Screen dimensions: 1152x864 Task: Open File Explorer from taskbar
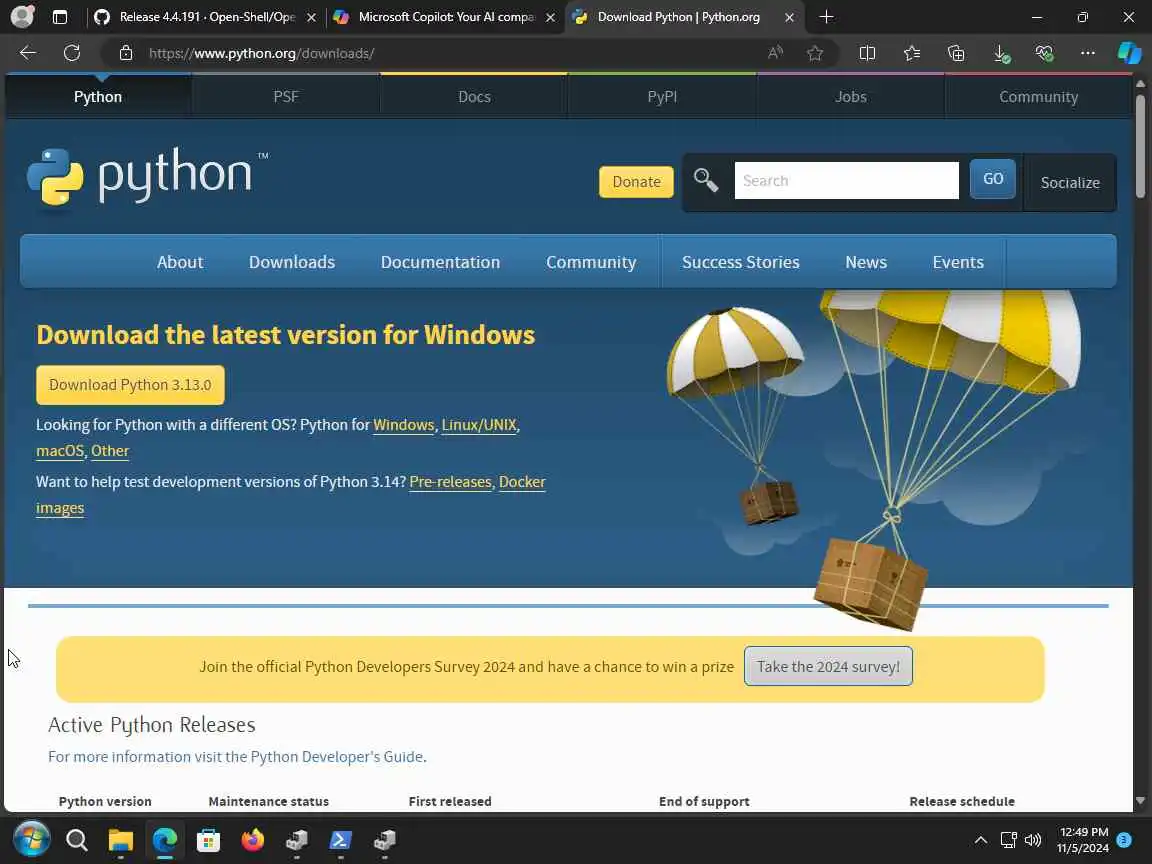coord(120,839)
